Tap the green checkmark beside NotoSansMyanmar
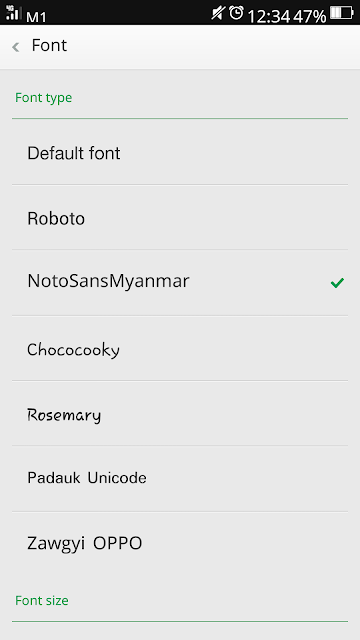The width and height of the screenshot is (360, 640). click(x=338, y=282)
